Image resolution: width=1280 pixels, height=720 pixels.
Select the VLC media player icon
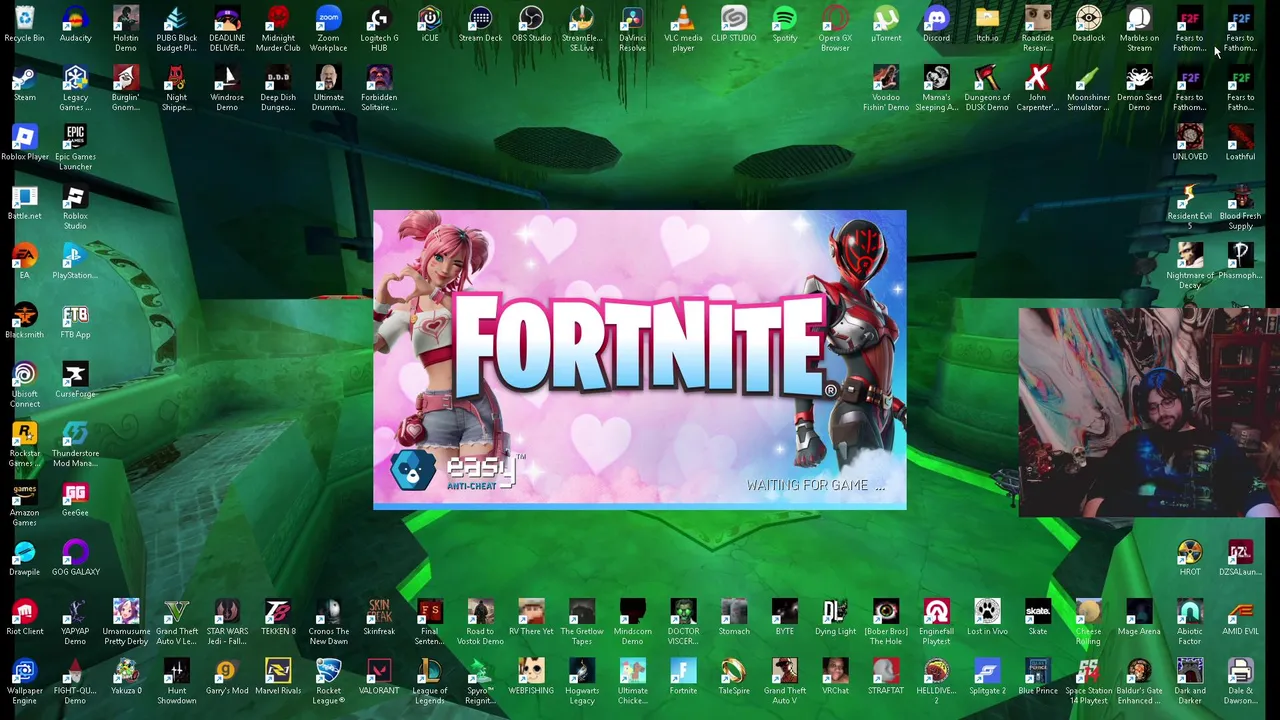pos(683,29)
